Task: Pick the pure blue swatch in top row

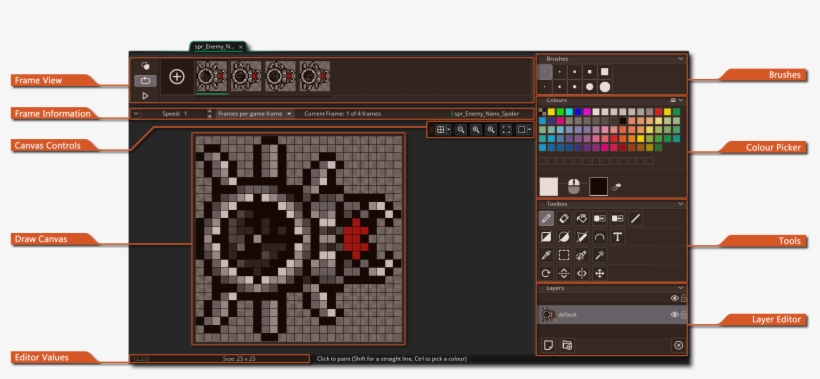Action: [578, 111]
